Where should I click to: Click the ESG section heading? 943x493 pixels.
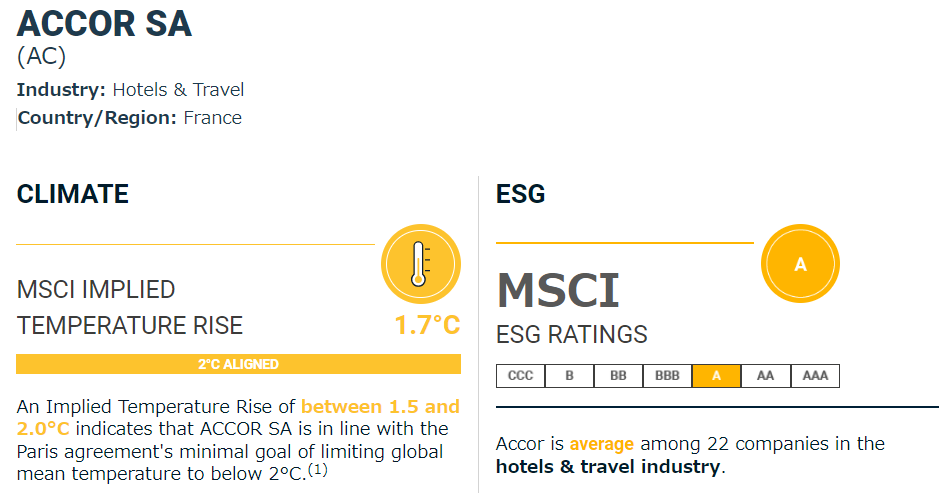[520, 194]
